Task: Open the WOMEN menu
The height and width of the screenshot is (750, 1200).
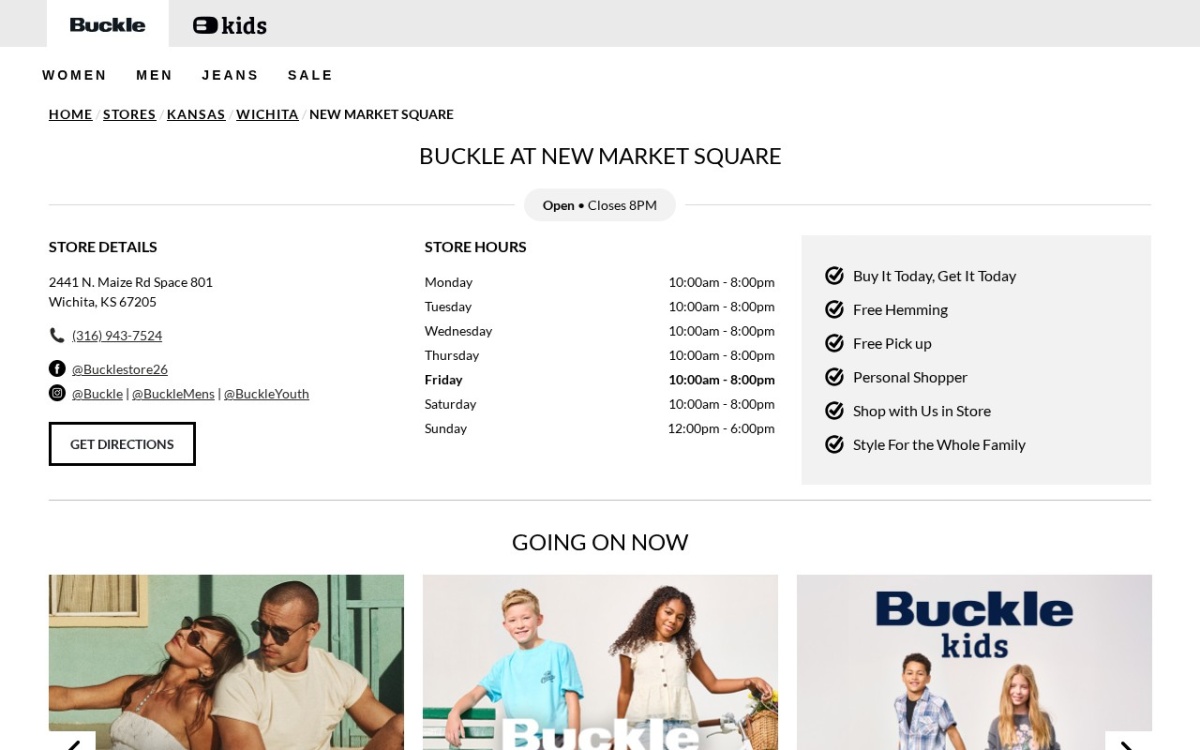Action: click(x=74, y=75)
